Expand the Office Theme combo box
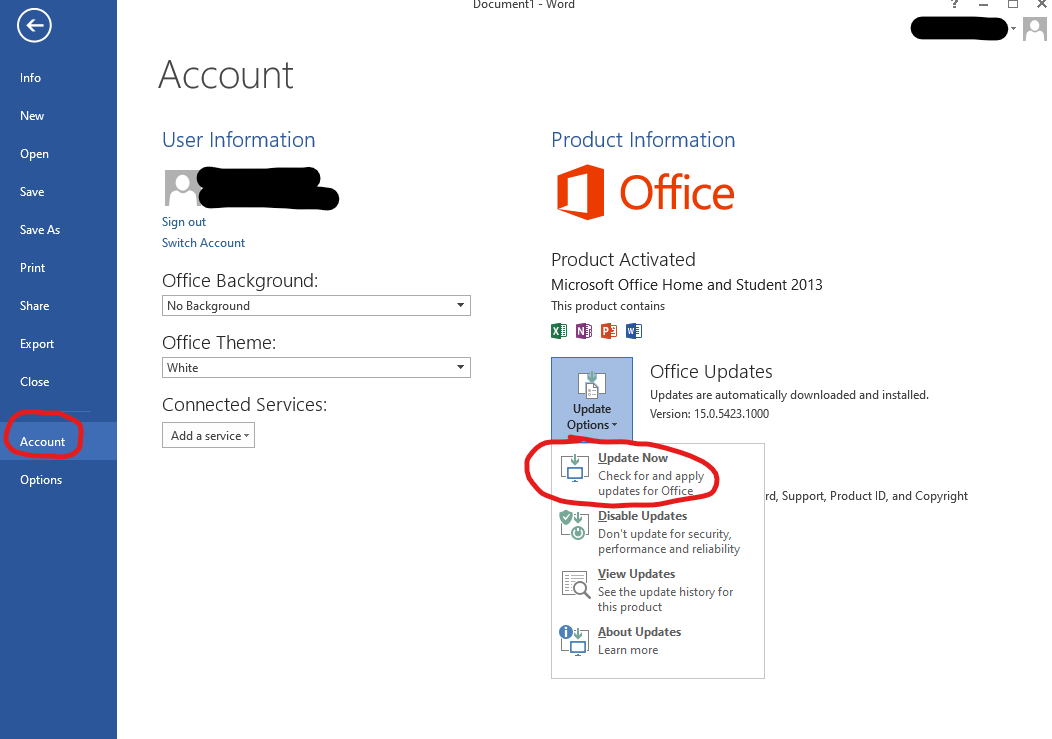The image size is (1052, 739). [x=316, y=368]
